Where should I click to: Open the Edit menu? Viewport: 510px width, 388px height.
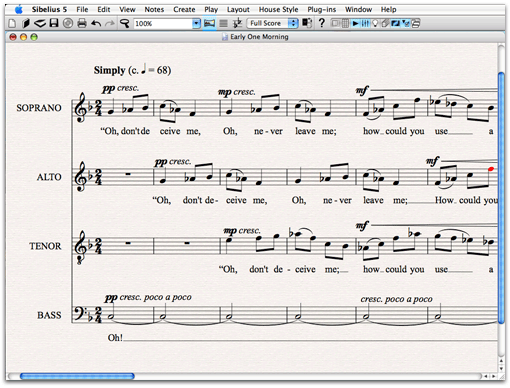coord(104,9)
